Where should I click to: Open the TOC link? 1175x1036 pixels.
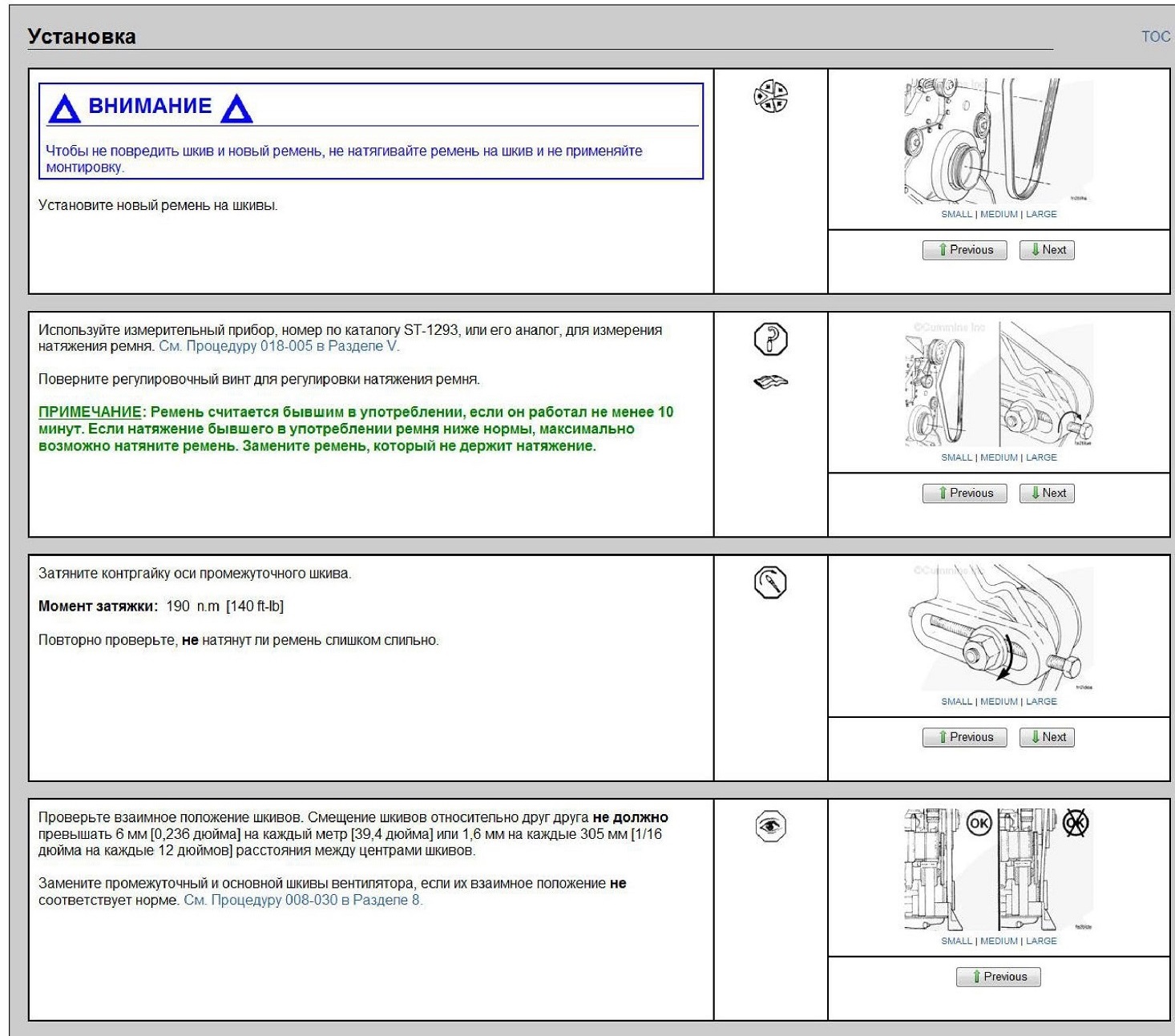click(x=1155, y=36)
